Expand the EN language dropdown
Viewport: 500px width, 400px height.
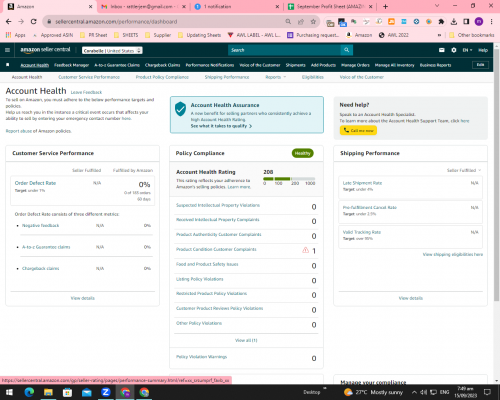(467, 50)
